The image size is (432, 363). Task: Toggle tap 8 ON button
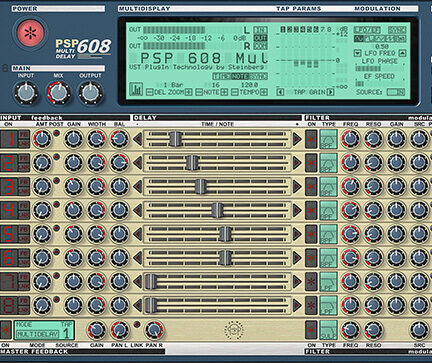(9, 305)
